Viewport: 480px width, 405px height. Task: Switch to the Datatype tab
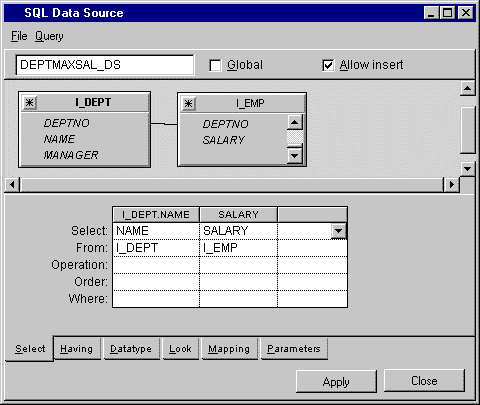(131, 349)
